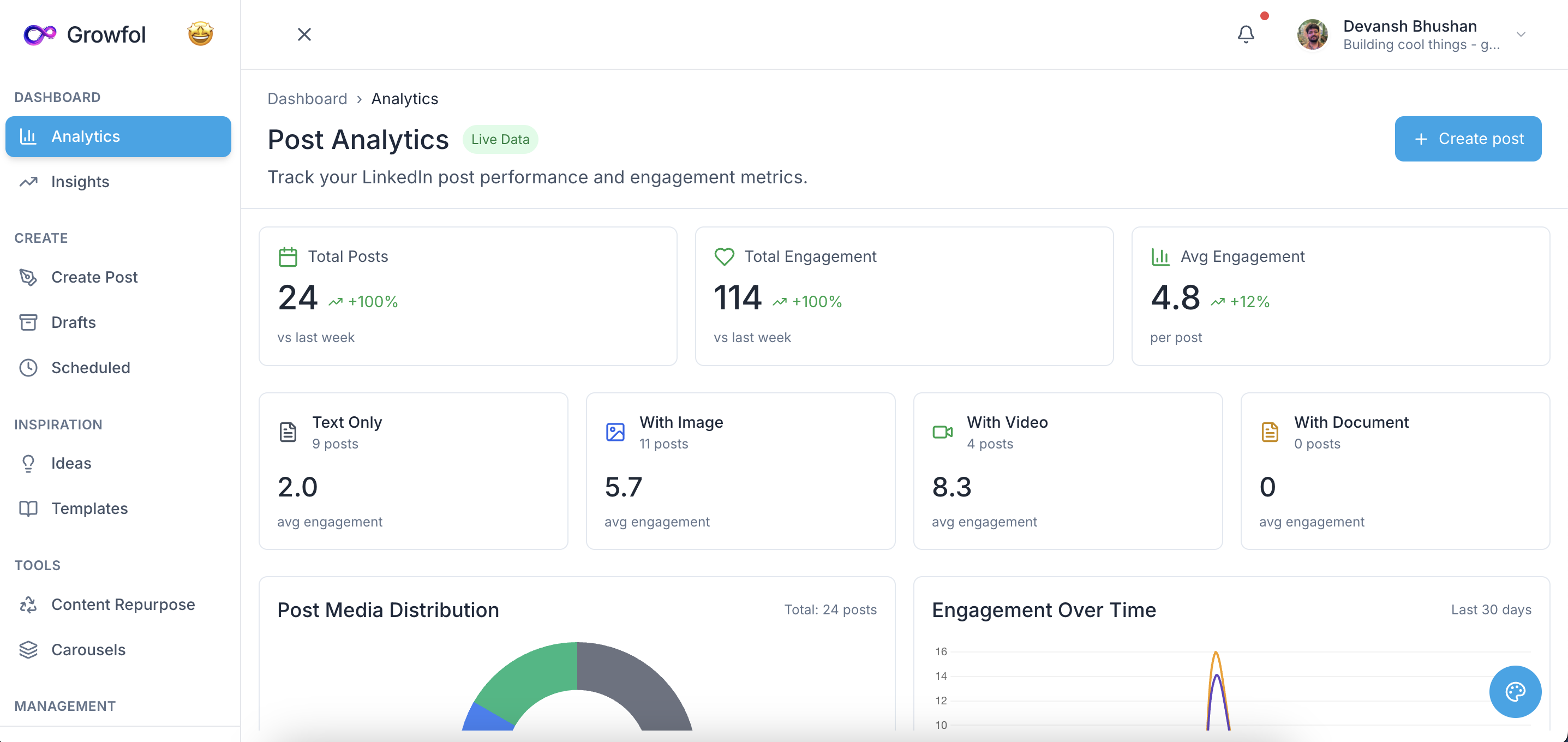Screen dimensions: 1568x742
Task: Click the Drafts archive box icon
Action: 28,322
